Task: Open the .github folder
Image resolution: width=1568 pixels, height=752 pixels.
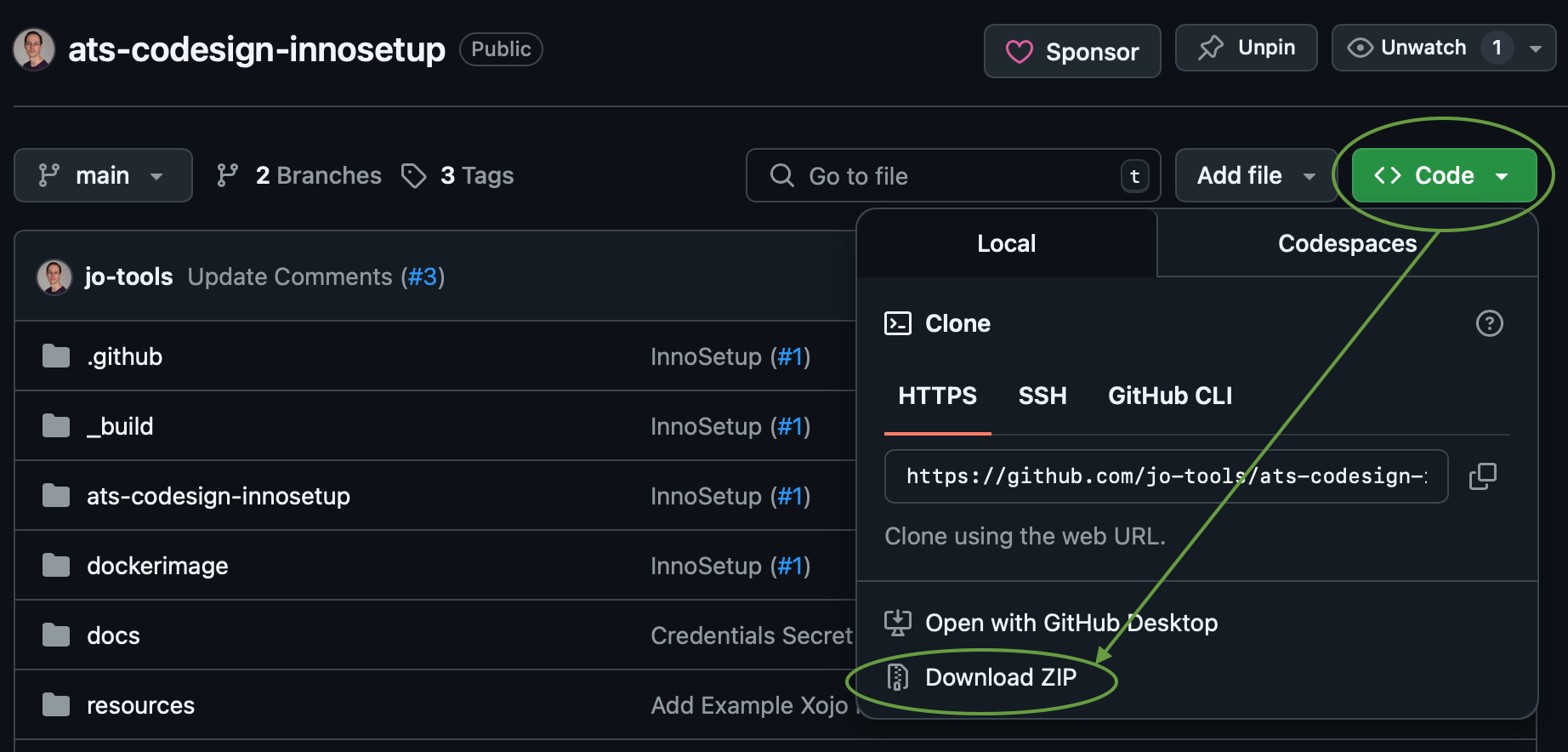Action: (x=124, y=356)
